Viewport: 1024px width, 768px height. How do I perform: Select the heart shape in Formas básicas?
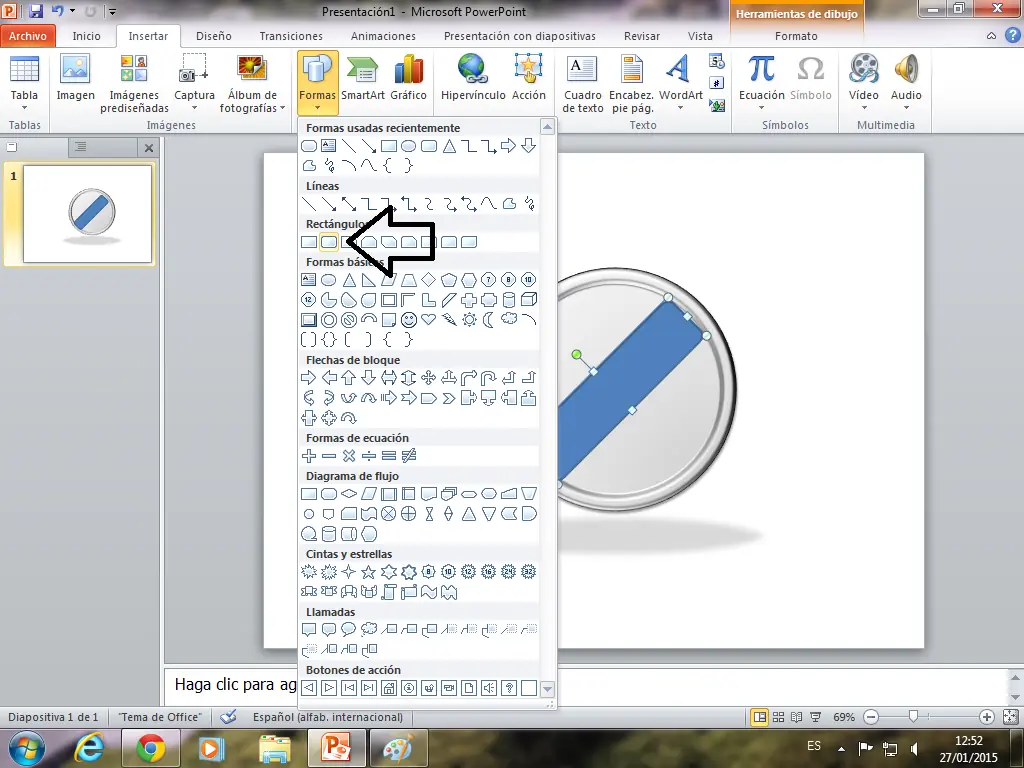click(x=428, y=320)
